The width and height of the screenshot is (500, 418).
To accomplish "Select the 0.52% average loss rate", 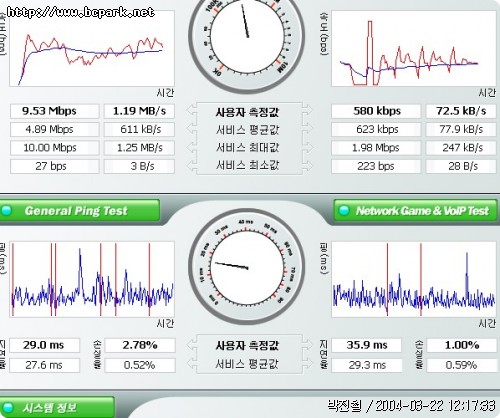I will [140, 365].
